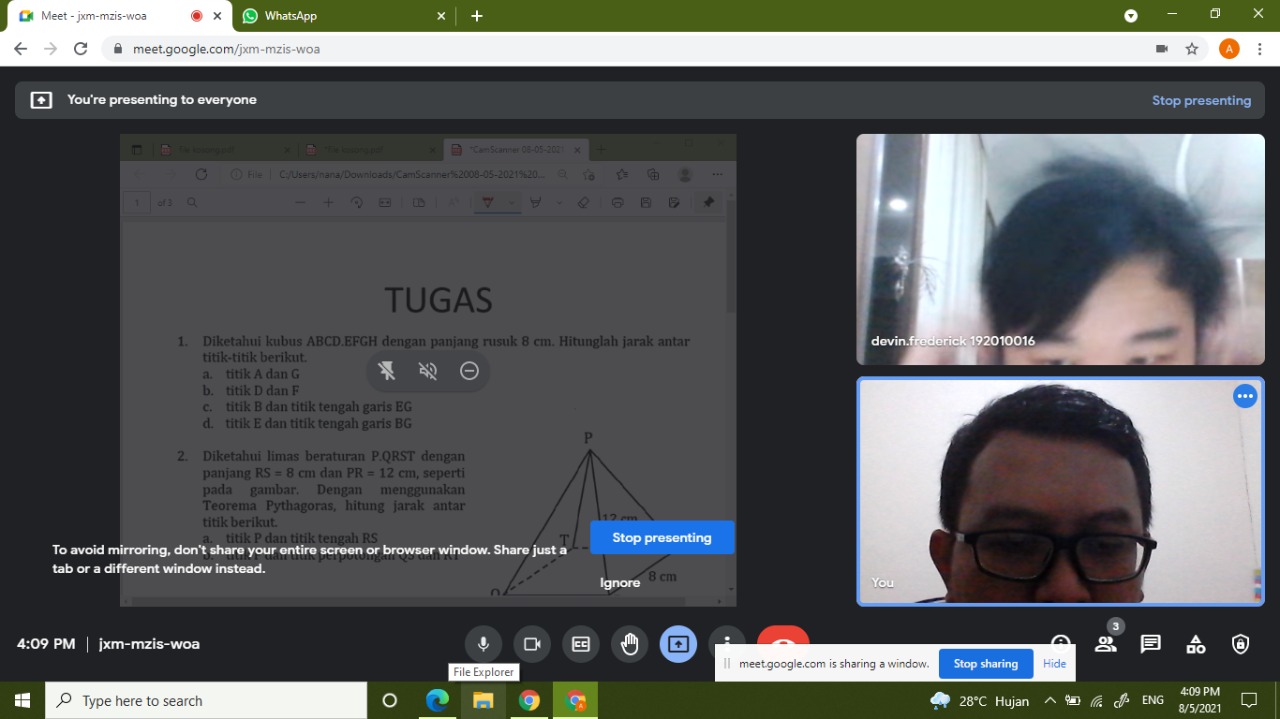Unpin the presentation tile icon

coord(387,371)
